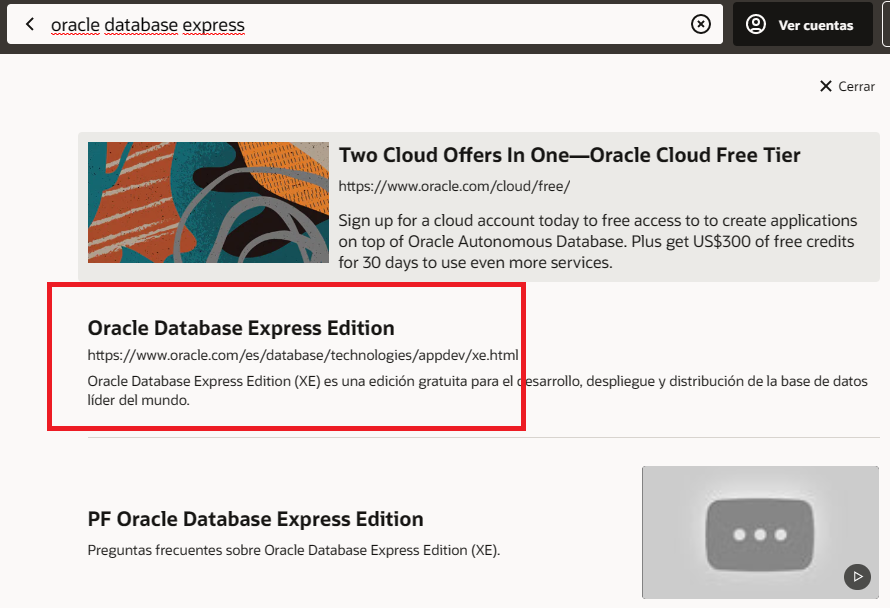This screenshot has width=890, height=608.
Task: Open PF Oracle Database Express Edition result
Action: pyautogui.click(x=255, y=519)
